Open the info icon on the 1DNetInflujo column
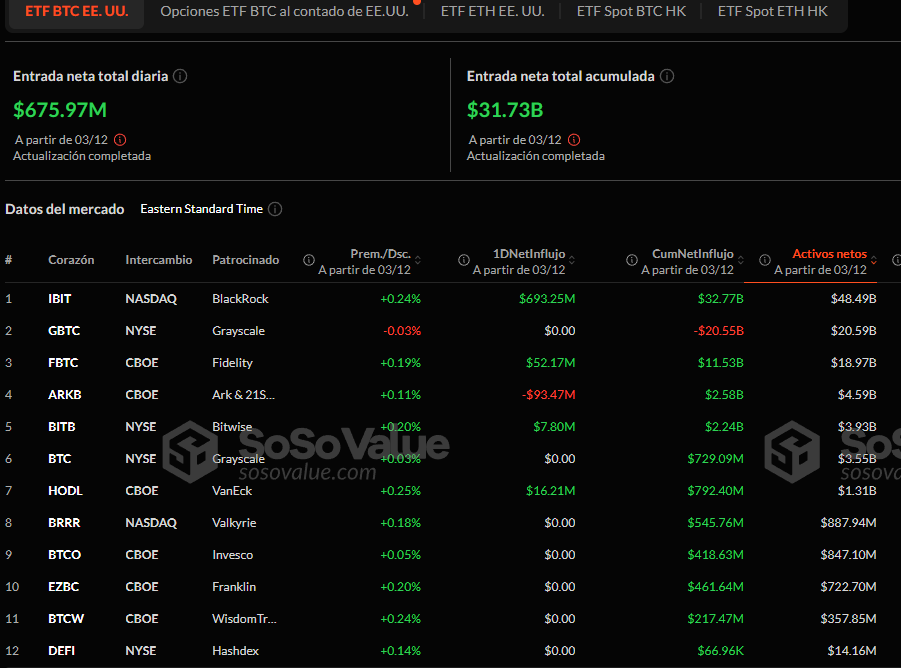This screenshot has height=668, width=901. point(463,259)
